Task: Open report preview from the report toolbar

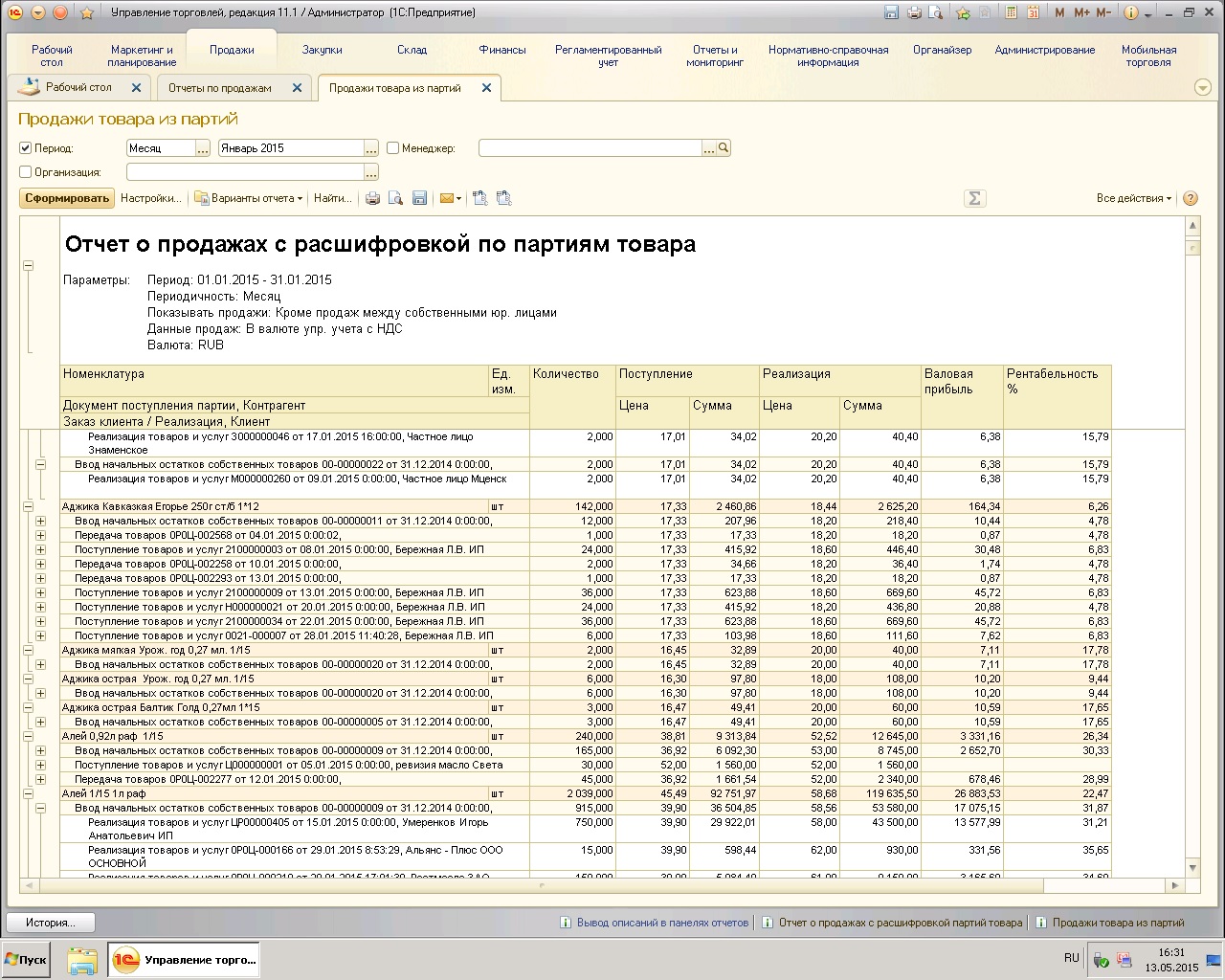Action: tap(395, 198)
